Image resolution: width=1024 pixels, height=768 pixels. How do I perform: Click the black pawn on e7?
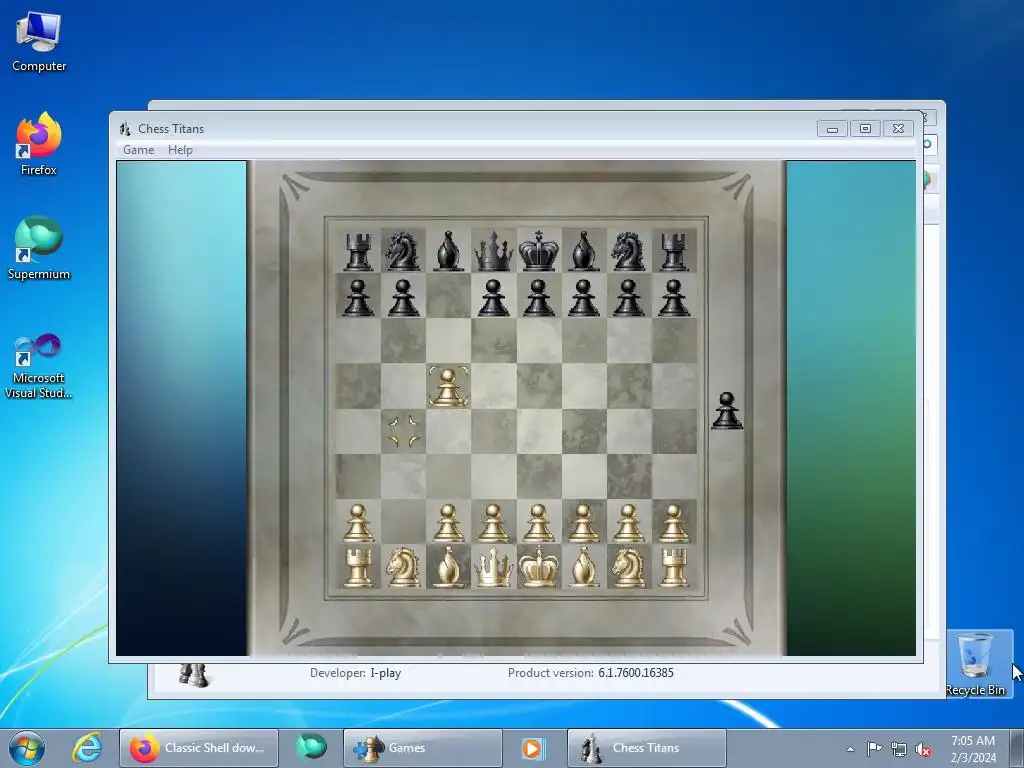click(538, 298)
